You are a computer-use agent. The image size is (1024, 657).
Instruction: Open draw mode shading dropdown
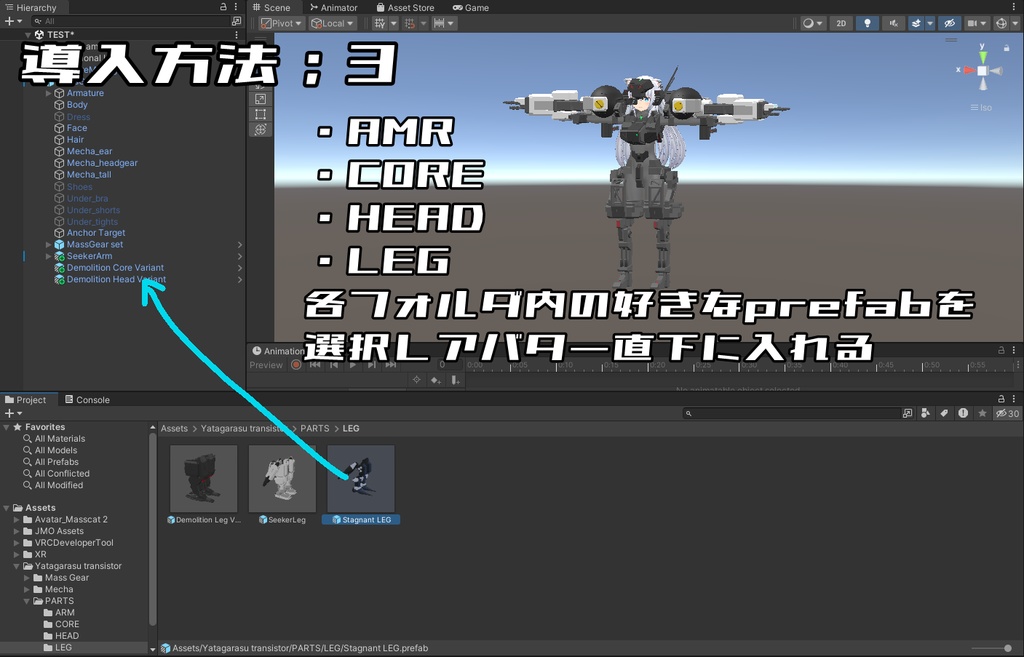pyautogui.click(x=813, y=24)
